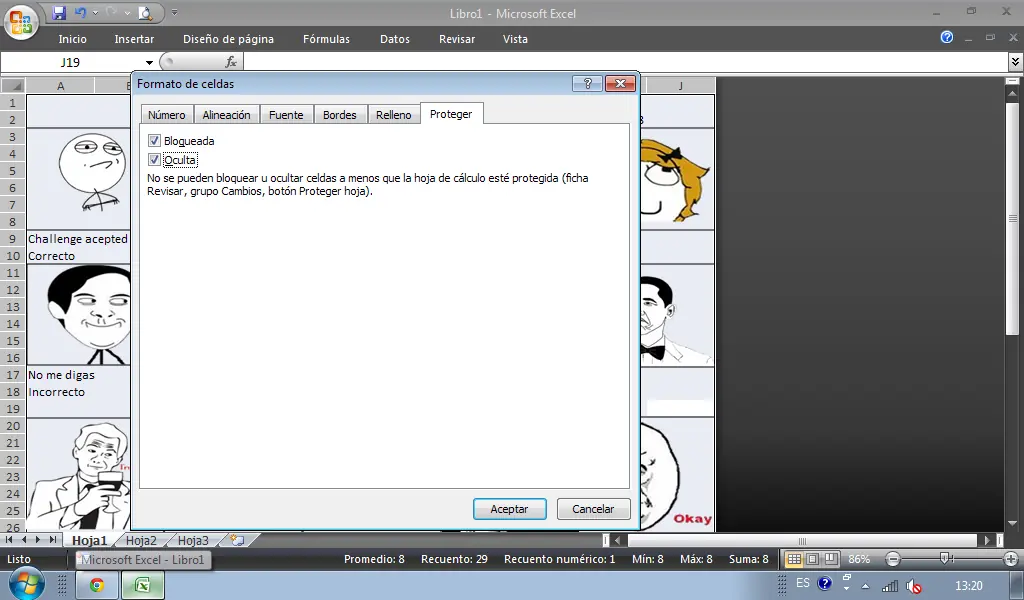Click the Print Preview icon

click(x=146, y=12)
